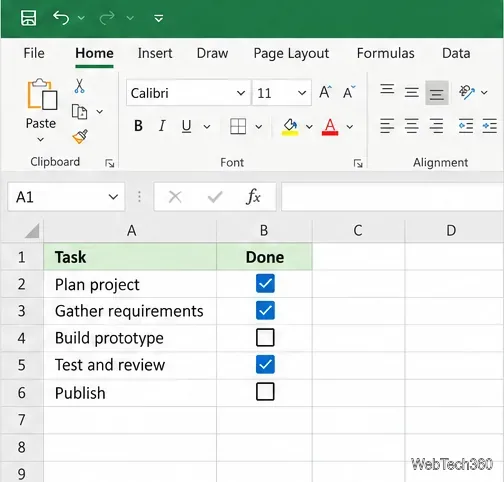Viewport: 504px width, 482px height.
Task: Click inside the formula bar field
Action: (x=392, y=197)
